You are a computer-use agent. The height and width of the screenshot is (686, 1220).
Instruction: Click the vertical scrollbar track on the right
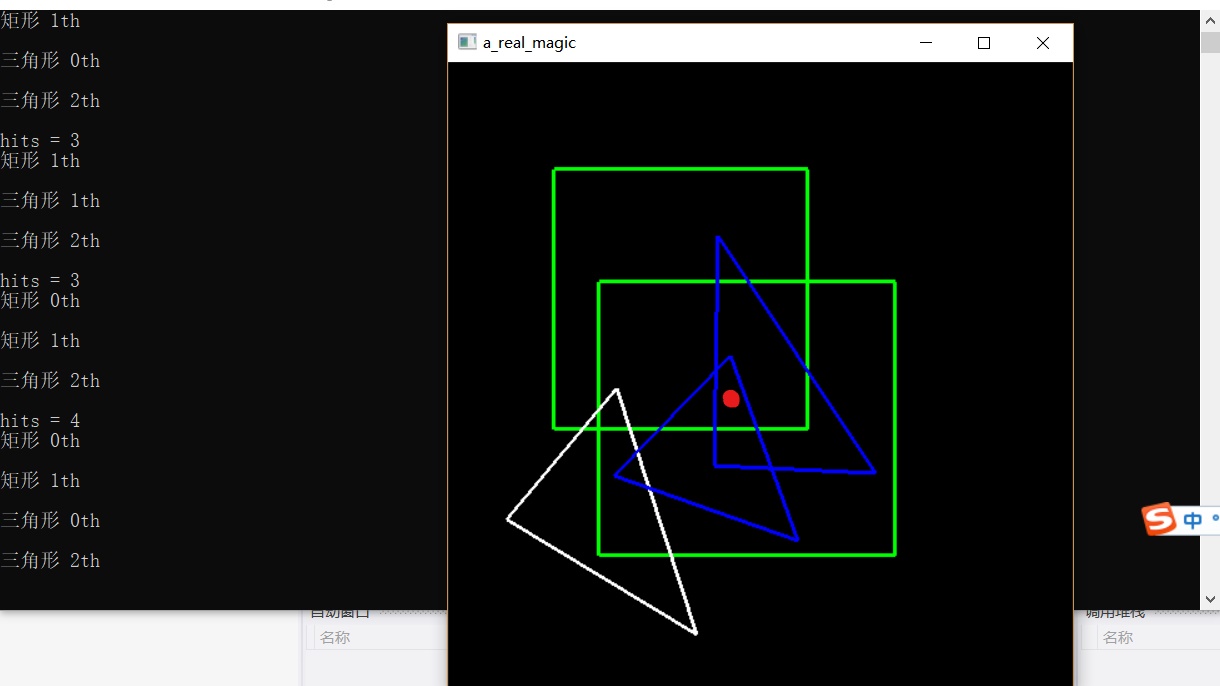click(1210, 300)
